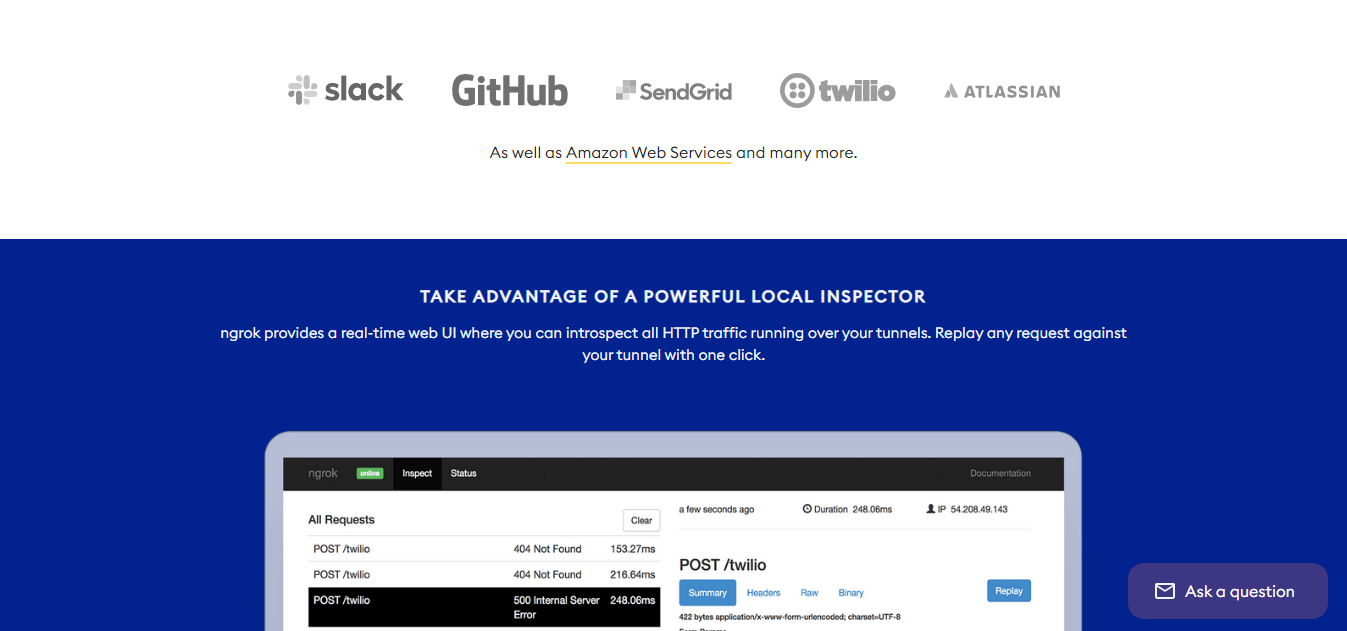Open the Documentation link in ngrok inspector
The image size is (1347, 631).
1000,473
